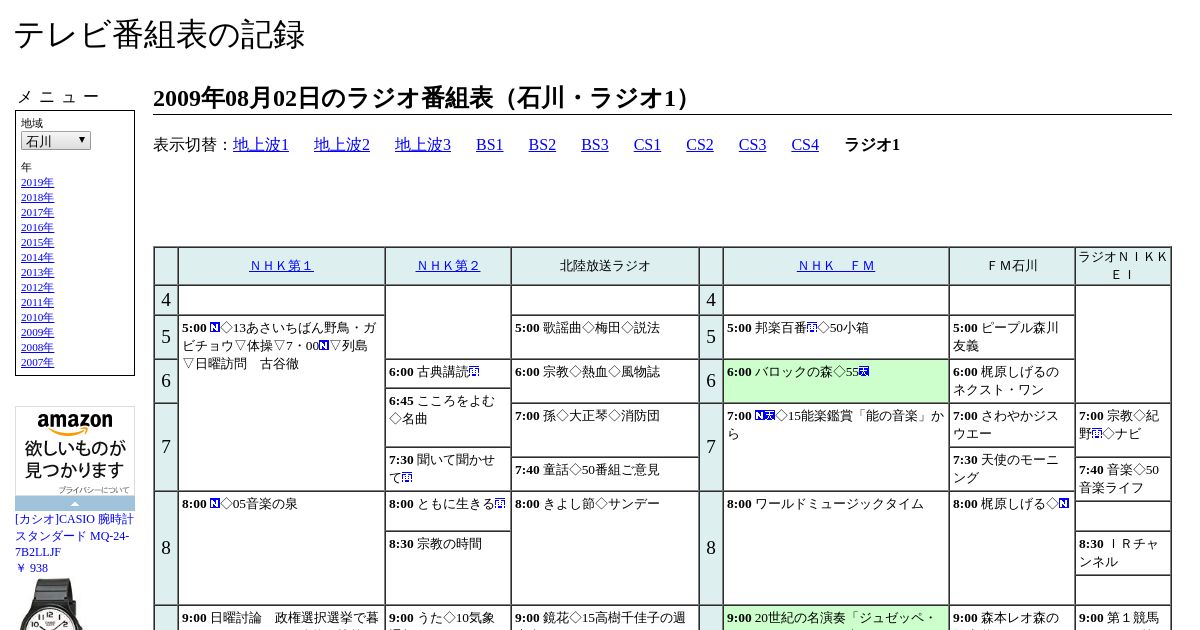This screenshot has width=1200, height=630.
Task: Click the N icon after 8:00 梶原しげる
Action: point(1064,504)
